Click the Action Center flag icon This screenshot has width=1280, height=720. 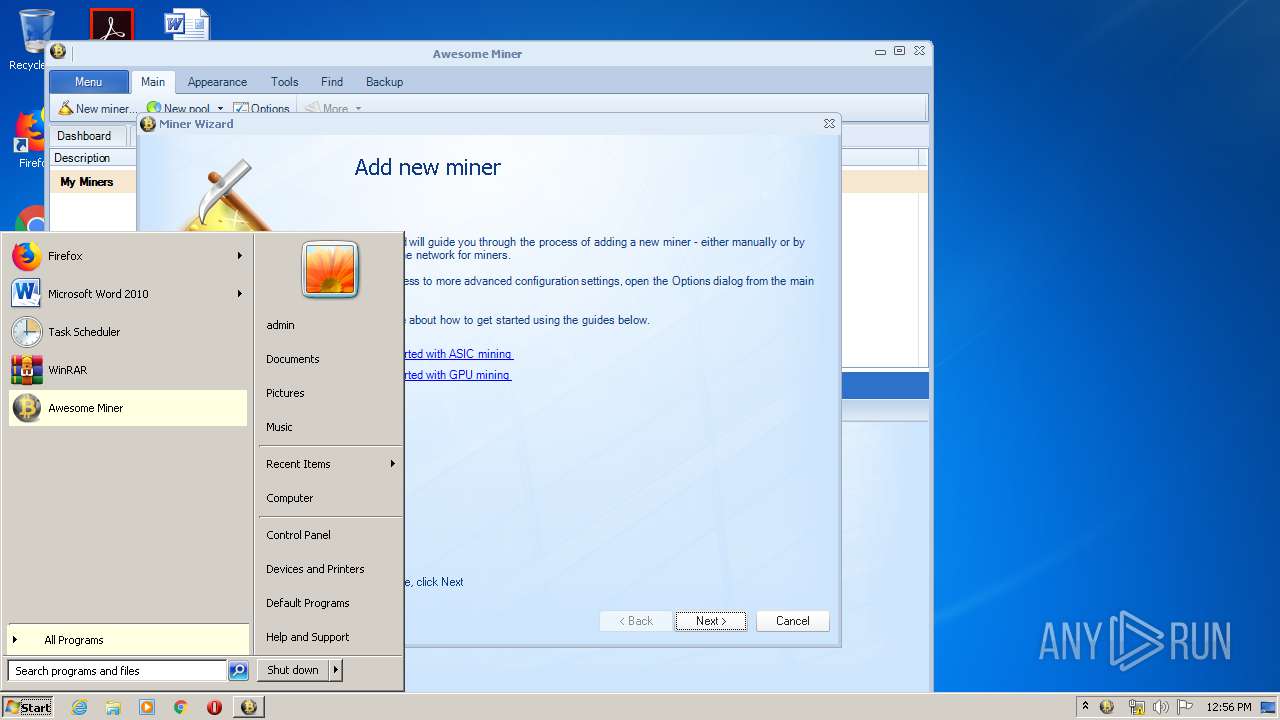click(x=1184, y=707)
